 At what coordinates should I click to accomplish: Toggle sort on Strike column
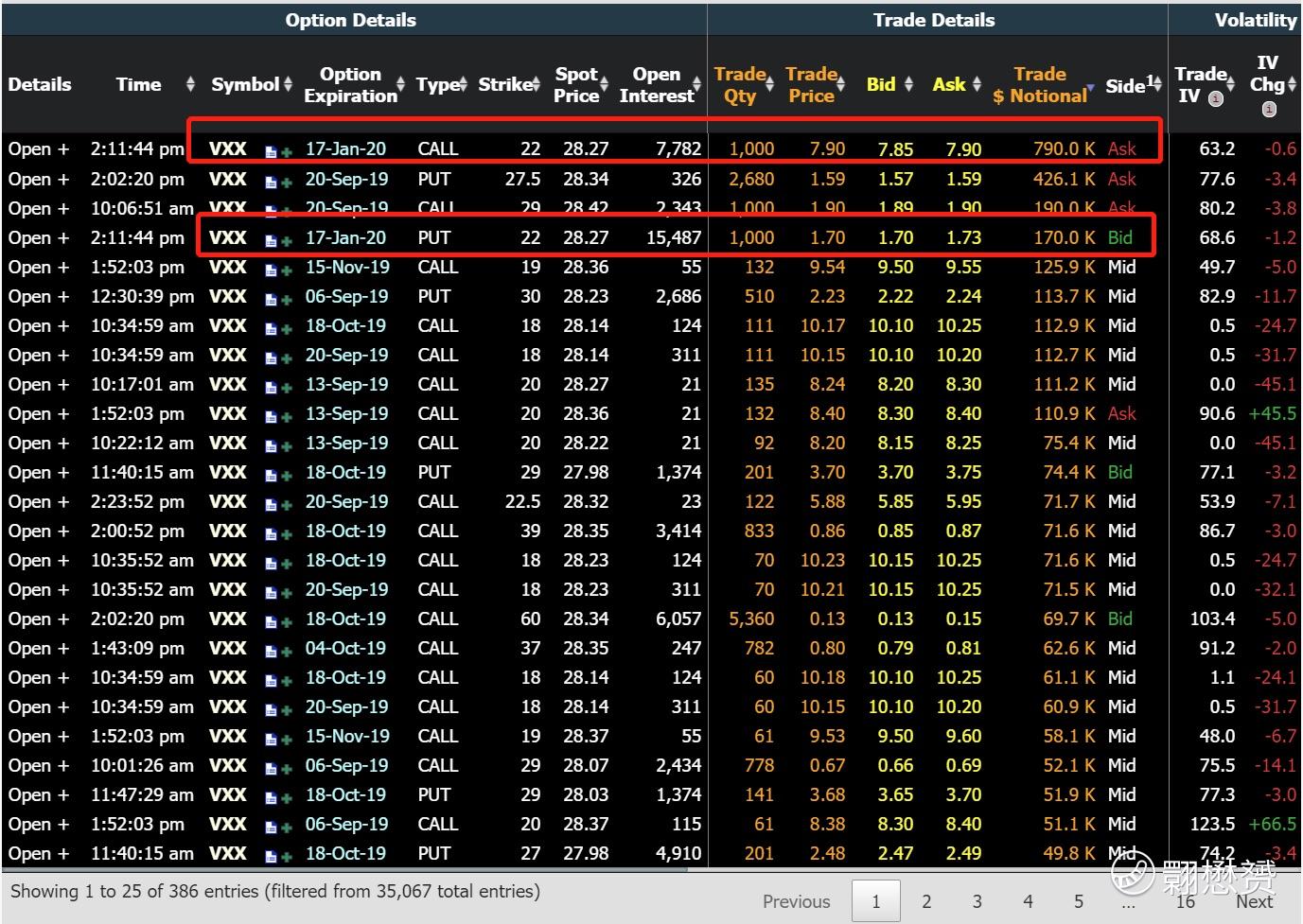(536, 84)
